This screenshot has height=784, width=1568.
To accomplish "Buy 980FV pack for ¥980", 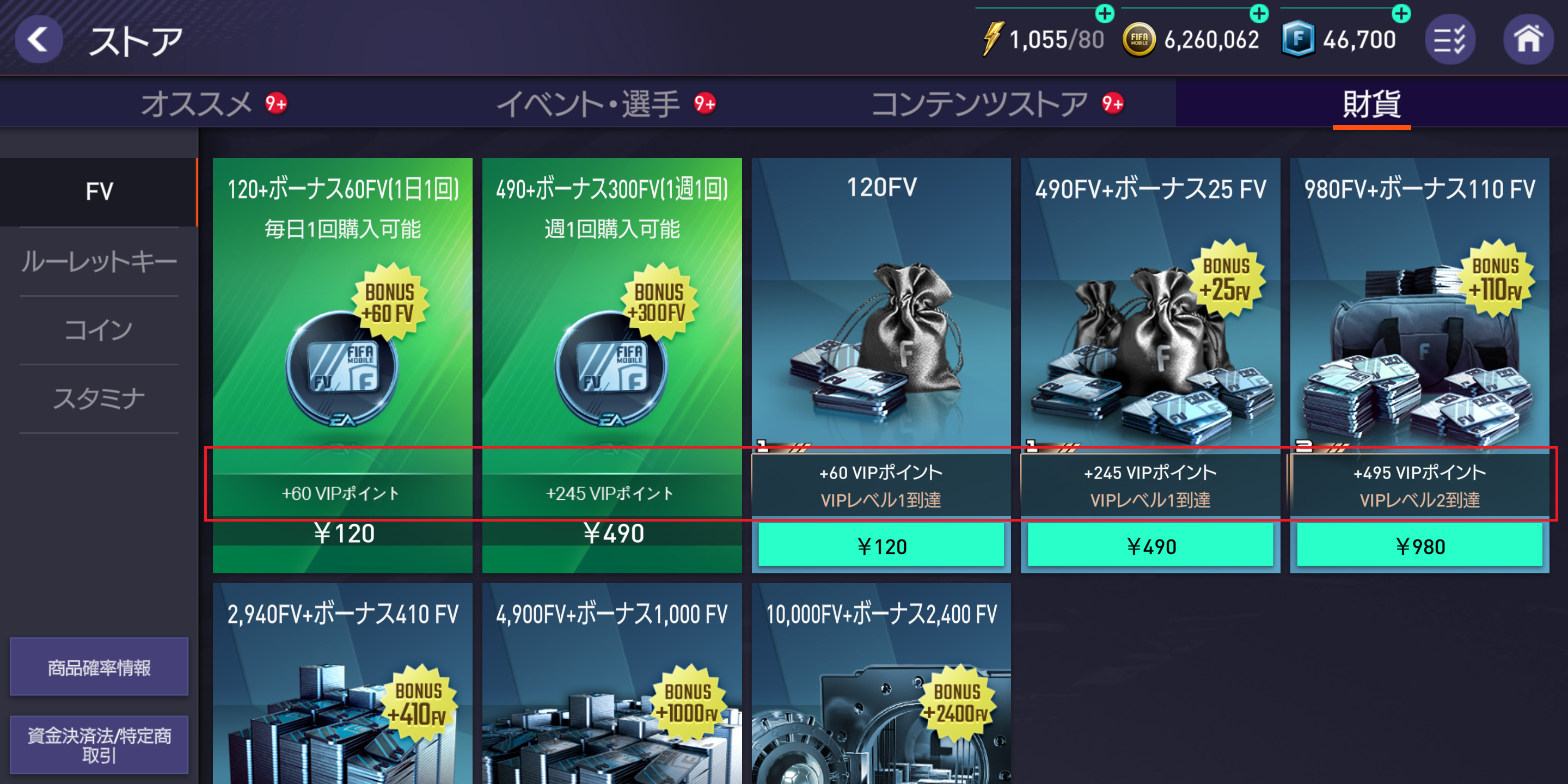I will coord(1419,546).
